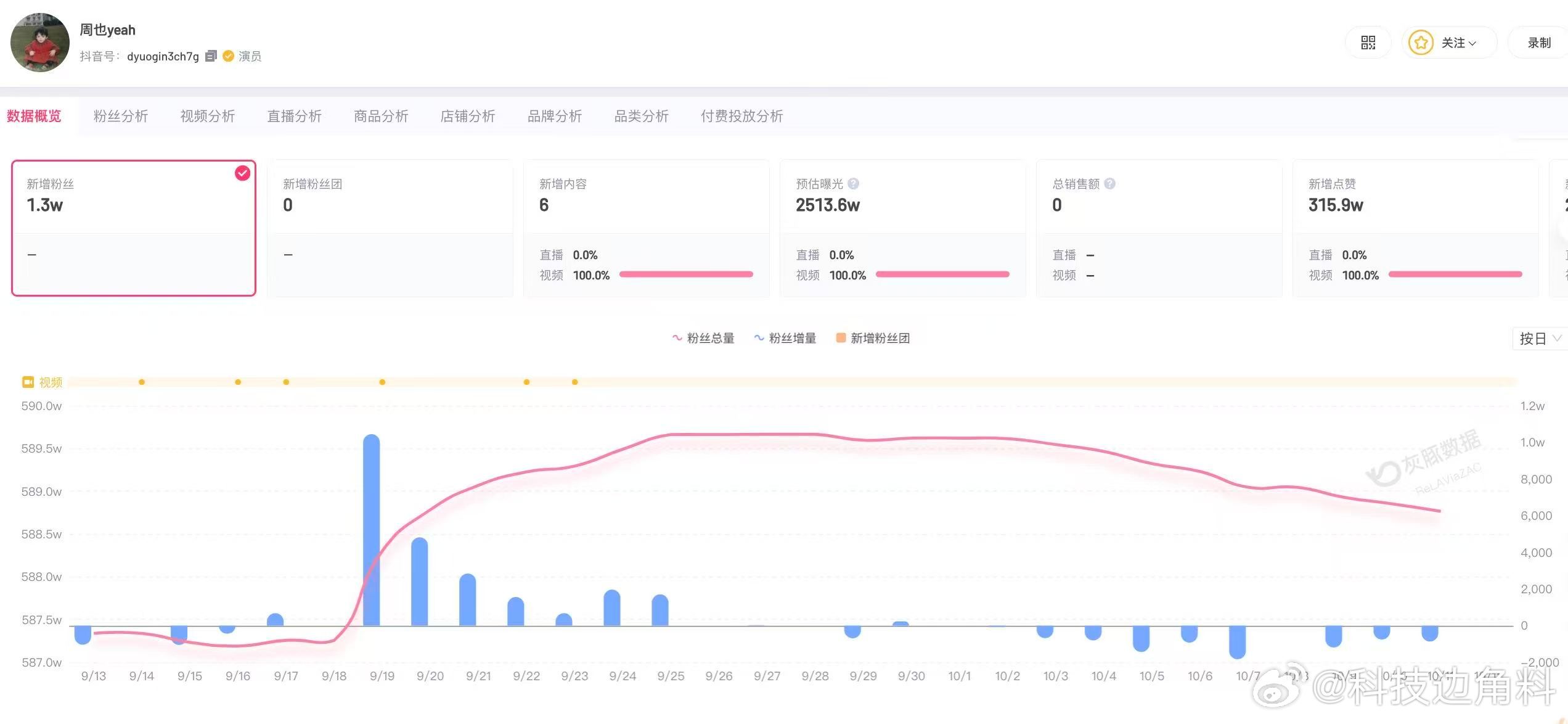Select the 新增内容 metric card
Viewport: 1568px width, 724px height.
point(647,228)
